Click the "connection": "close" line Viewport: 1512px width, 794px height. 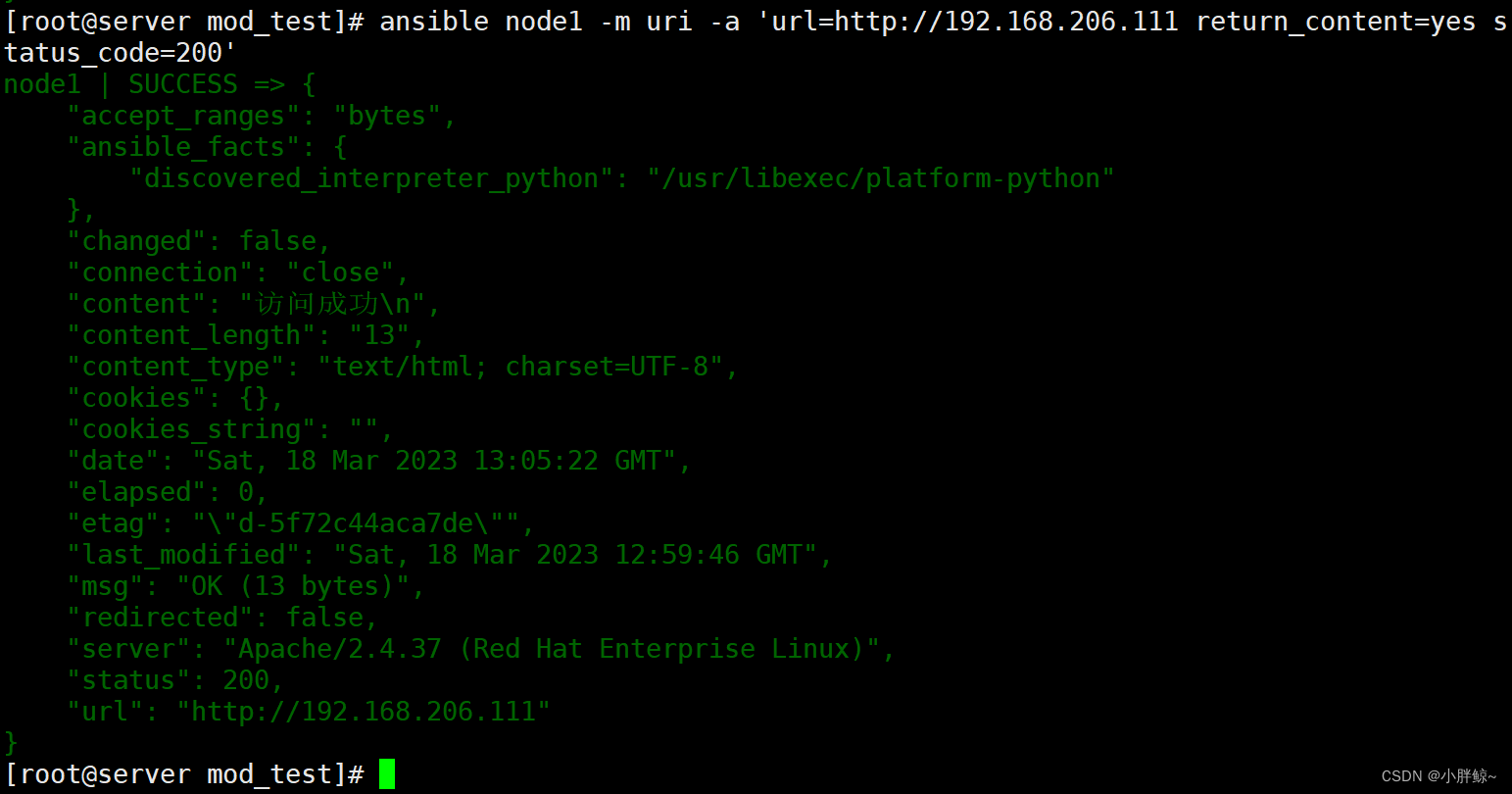tap(238, 273)
